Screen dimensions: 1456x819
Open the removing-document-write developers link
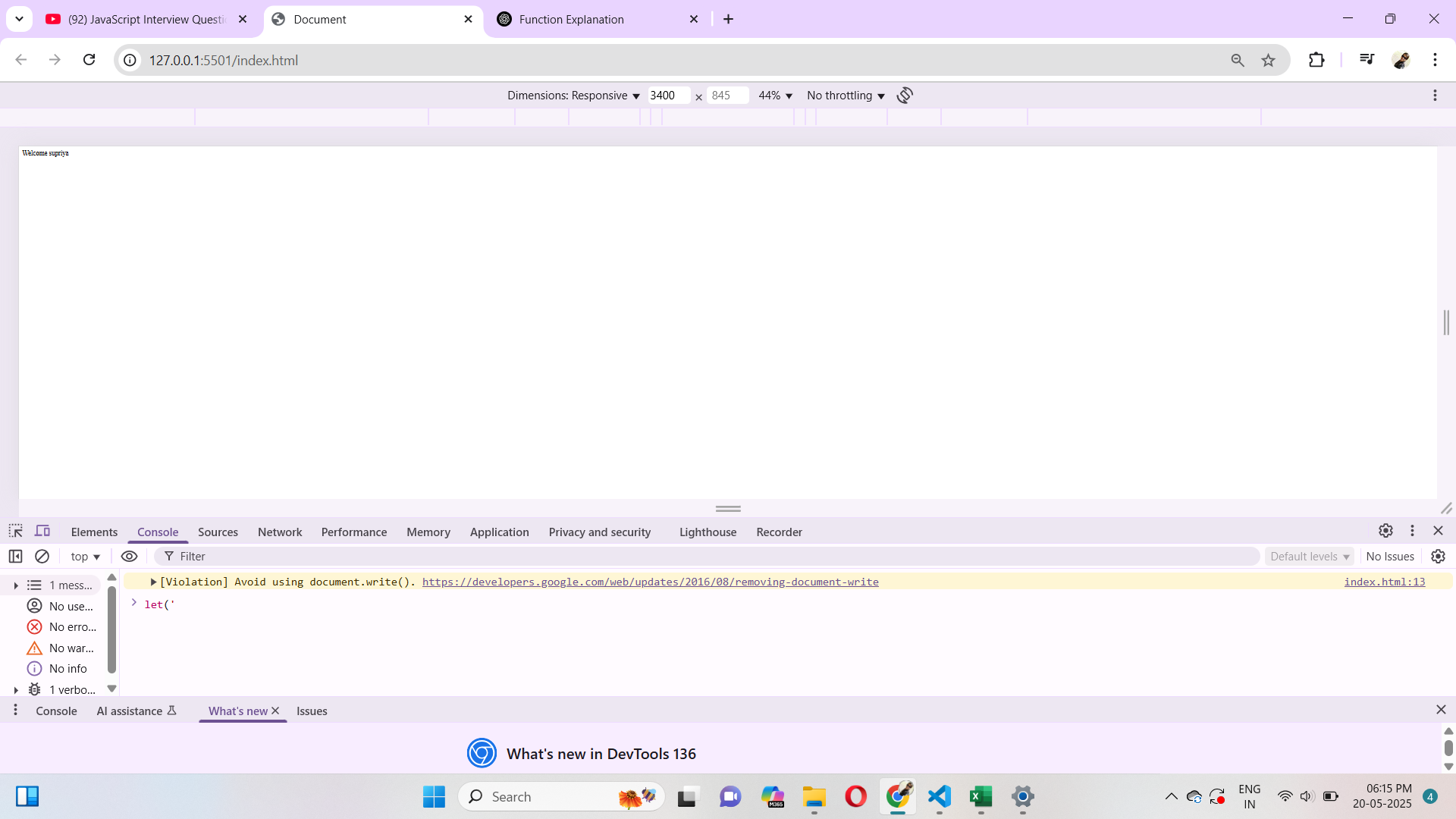pyautogui.click(x=650, y=582)
